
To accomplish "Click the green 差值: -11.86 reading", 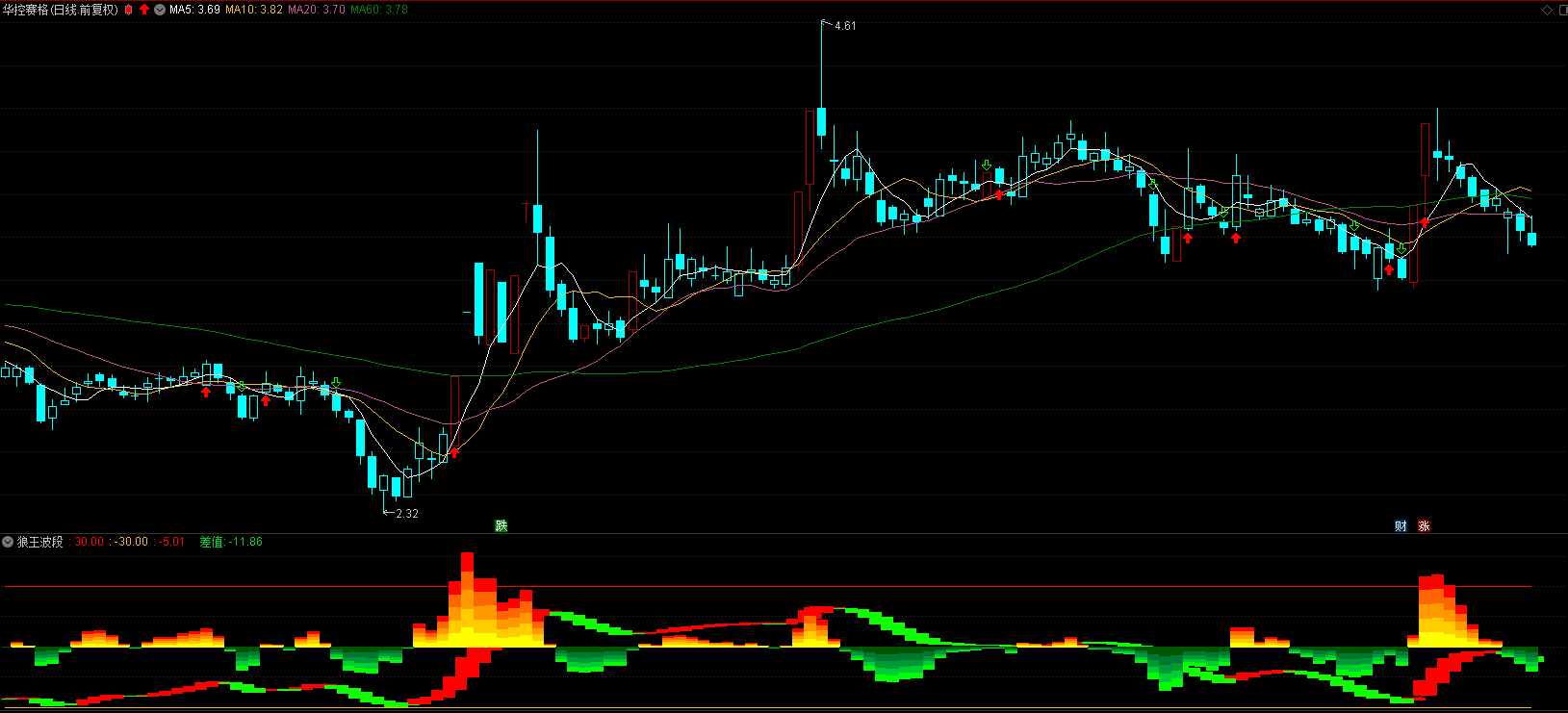I will (x=231, y=542).
